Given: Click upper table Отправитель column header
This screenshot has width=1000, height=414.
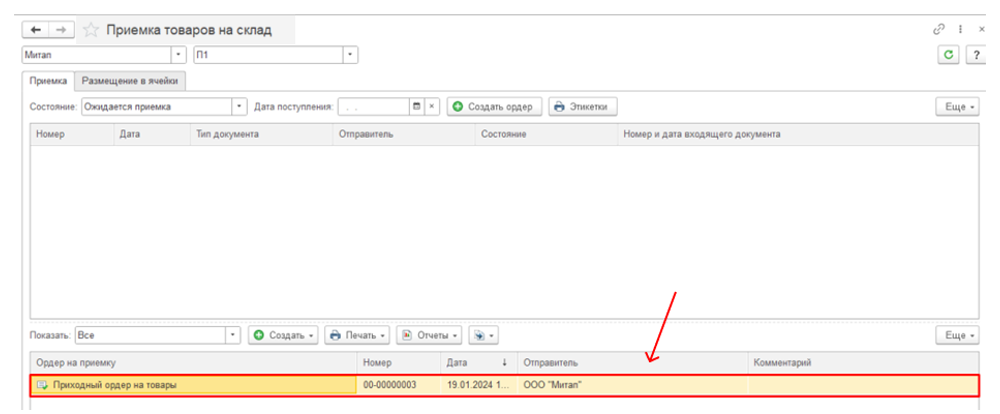Looking at the screenshot, I should (x=404, y=135).
